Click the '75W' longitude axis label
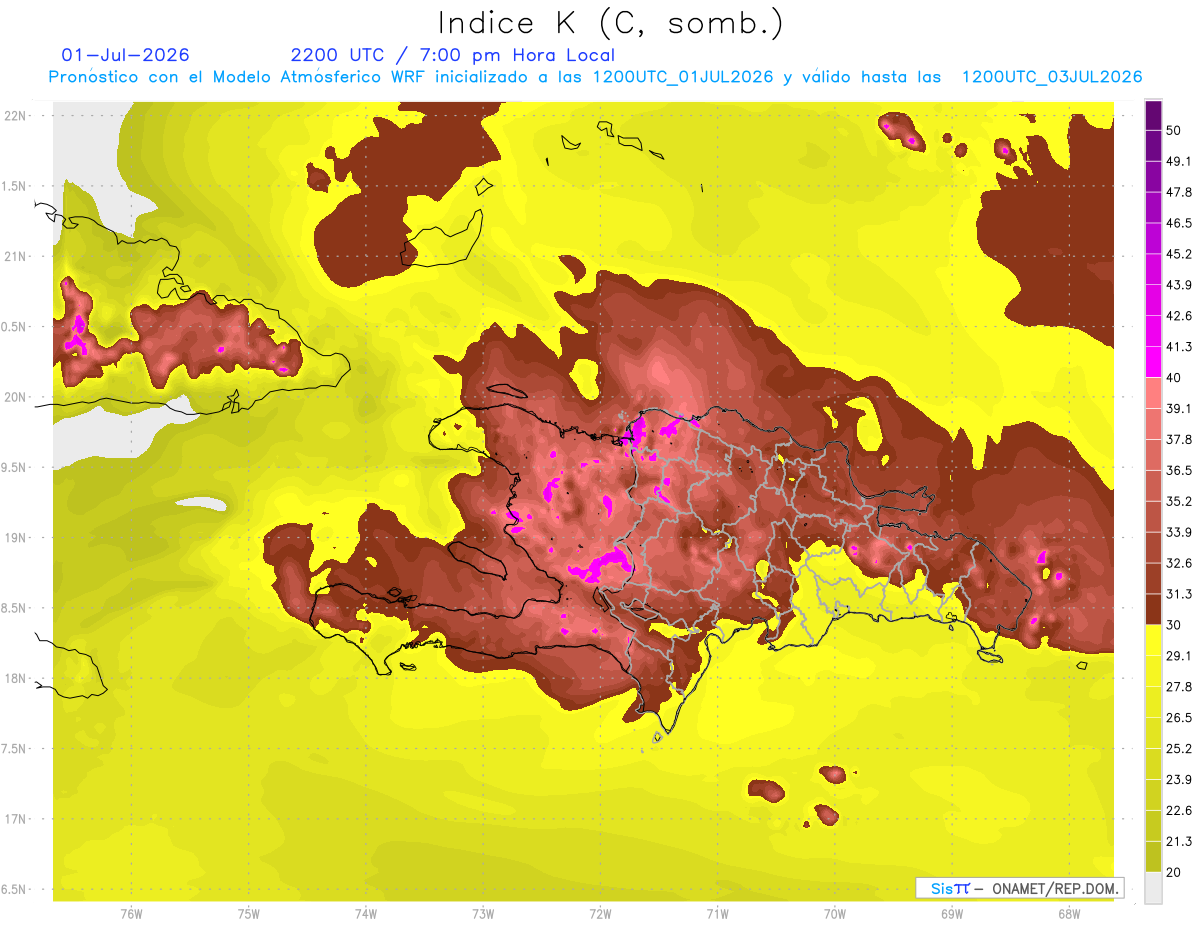 click(248, 914)
